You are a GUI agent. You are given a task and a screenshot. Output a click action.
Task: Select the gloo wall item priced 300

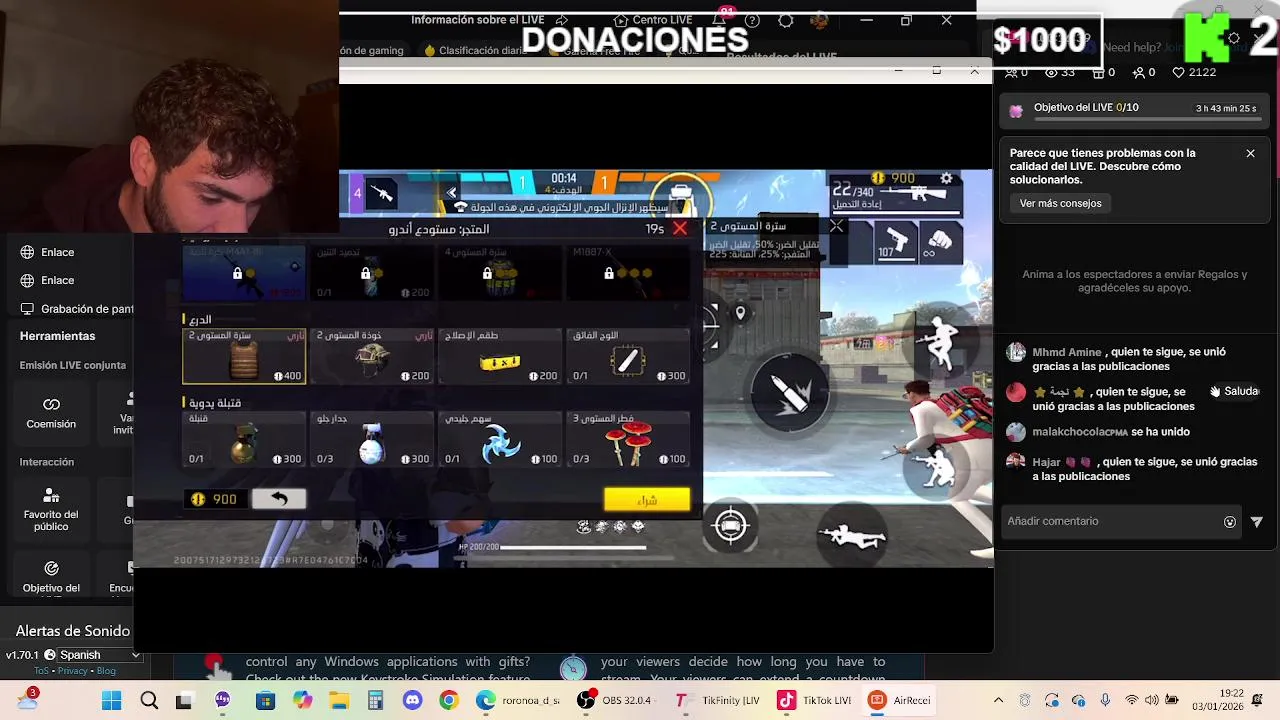[372, 439]
